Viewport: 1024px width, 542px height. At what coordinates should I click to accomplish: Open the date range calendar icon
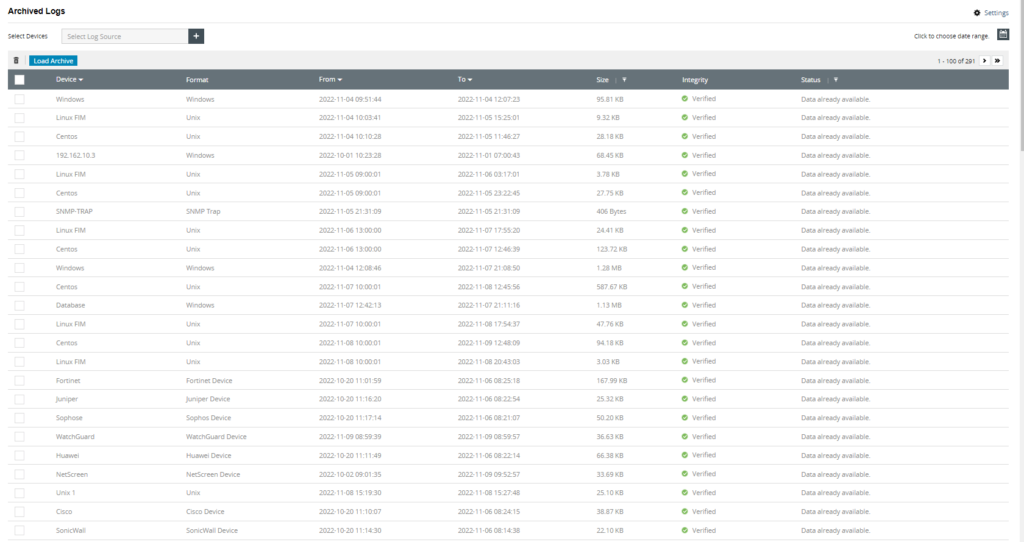(x=1003, y=35)
